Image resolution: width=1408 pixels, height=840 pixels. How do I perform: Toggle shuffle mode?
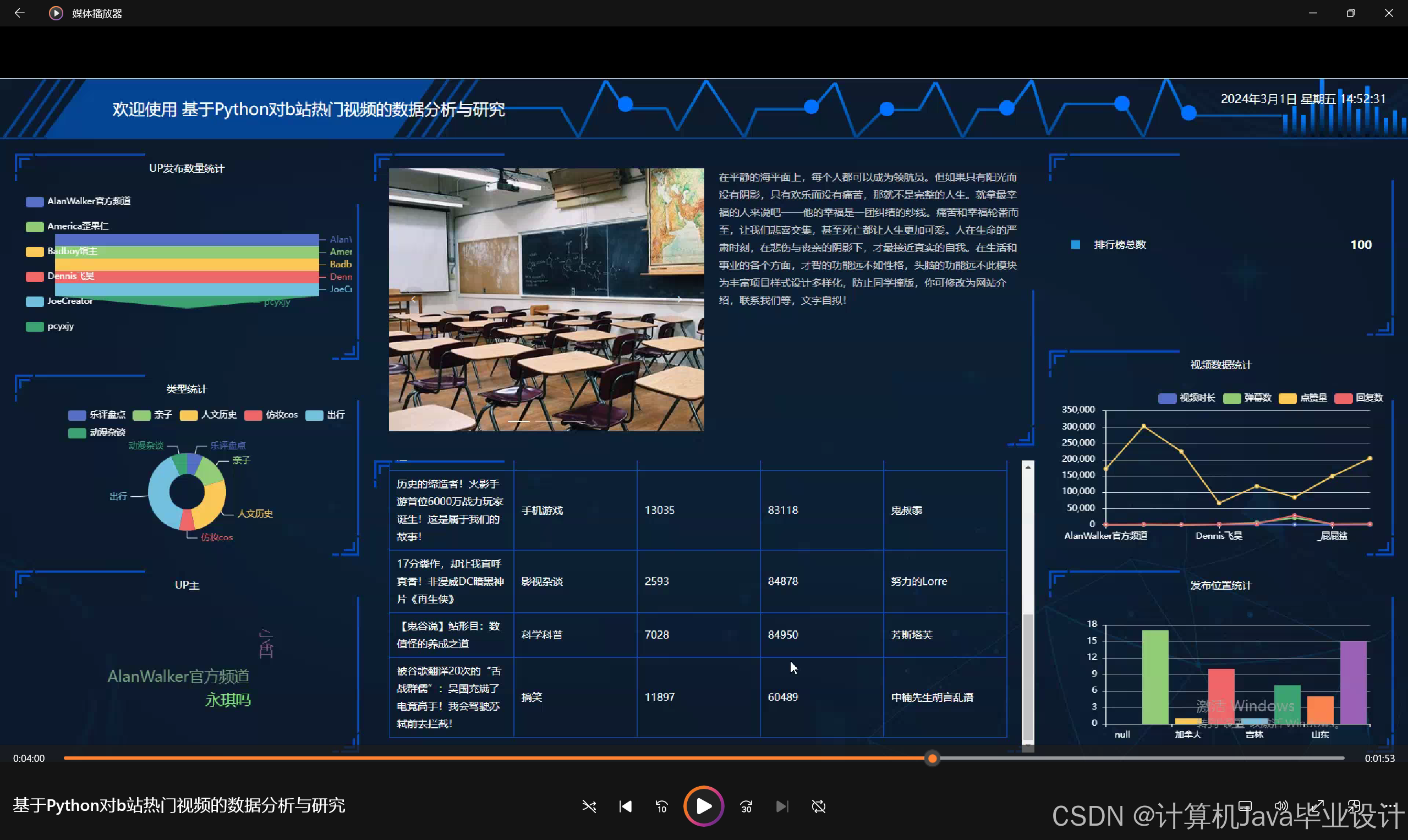[x=589, y=806]
